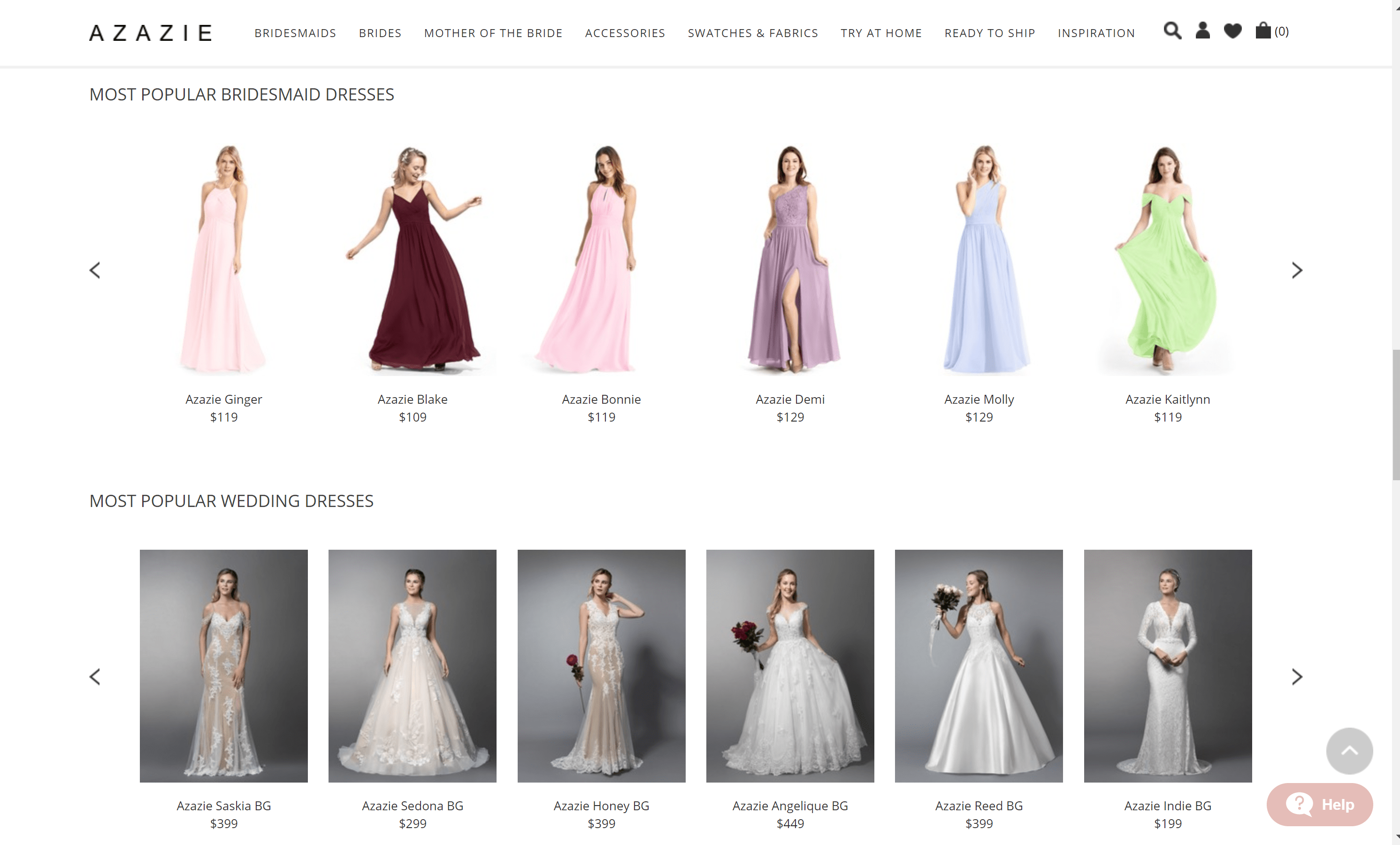Click the Most Popular Bridesmaid Dresses heading
The height and width of the screenshot is (845, 1400).
pyautogui.click(x=242, y=94)
